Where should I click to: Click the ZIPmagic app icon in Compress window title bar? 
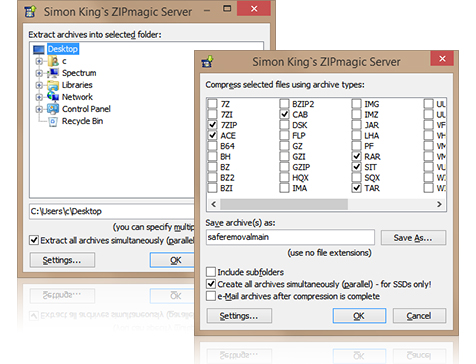coord(207,61)
